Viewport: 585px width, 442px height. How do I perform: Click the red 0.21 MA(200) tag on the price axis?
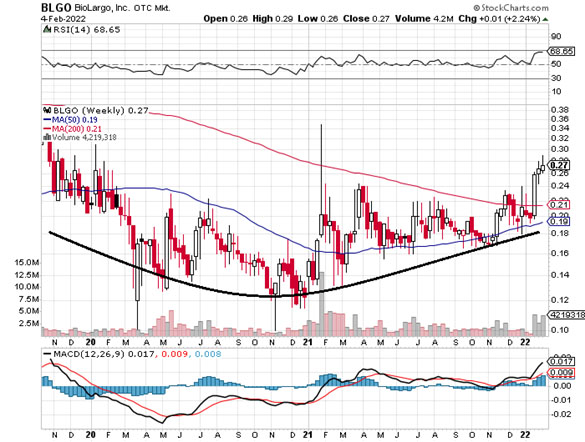[x=559, y=205]
